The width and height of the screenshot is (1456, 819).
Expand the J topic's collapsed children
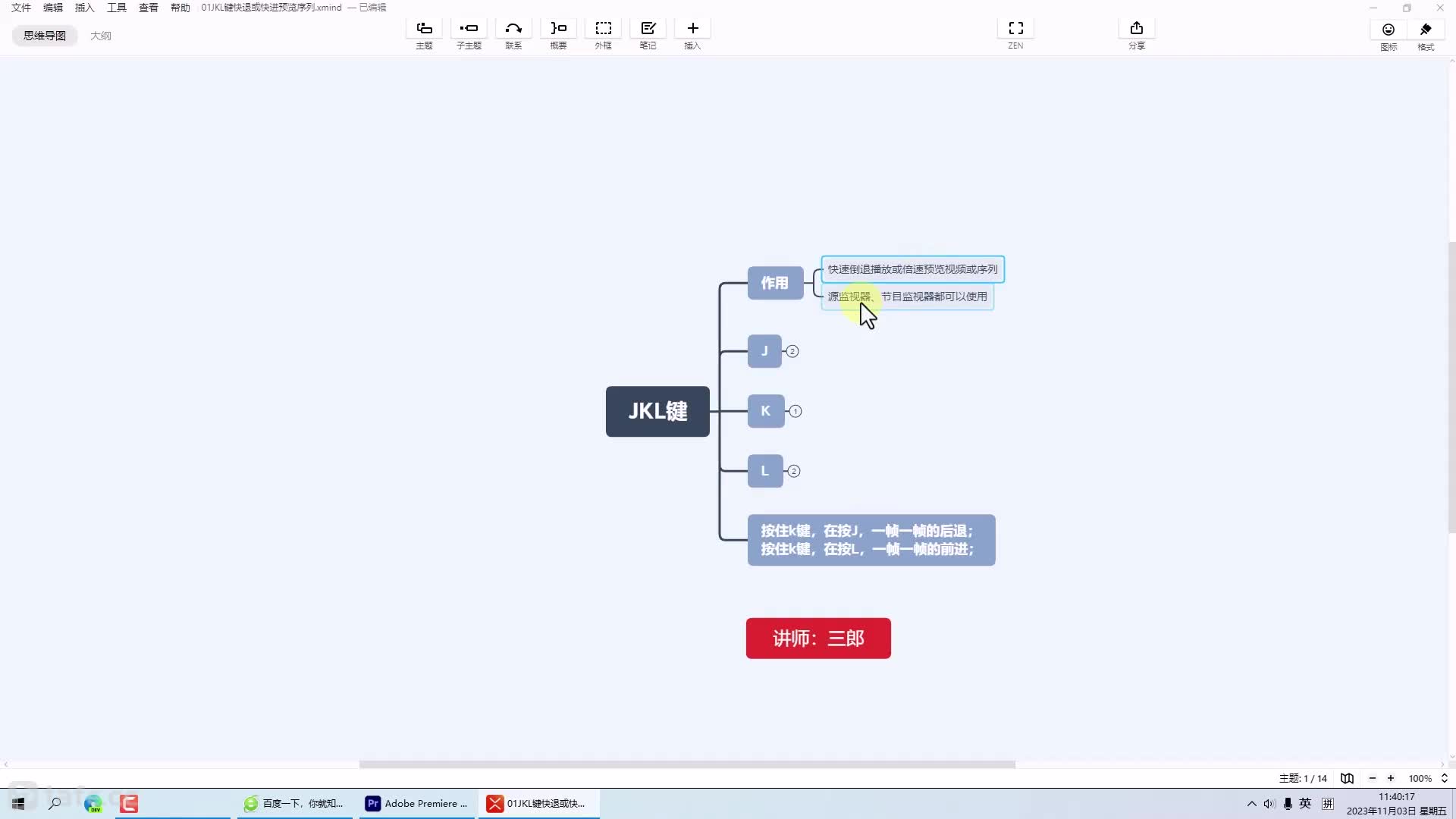(792, 351)
